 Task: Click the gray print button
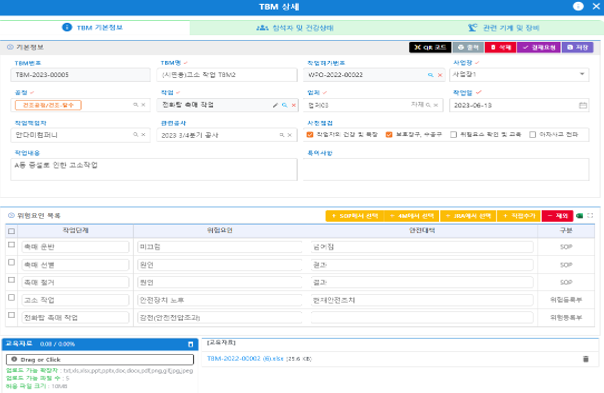pos(468,47)
